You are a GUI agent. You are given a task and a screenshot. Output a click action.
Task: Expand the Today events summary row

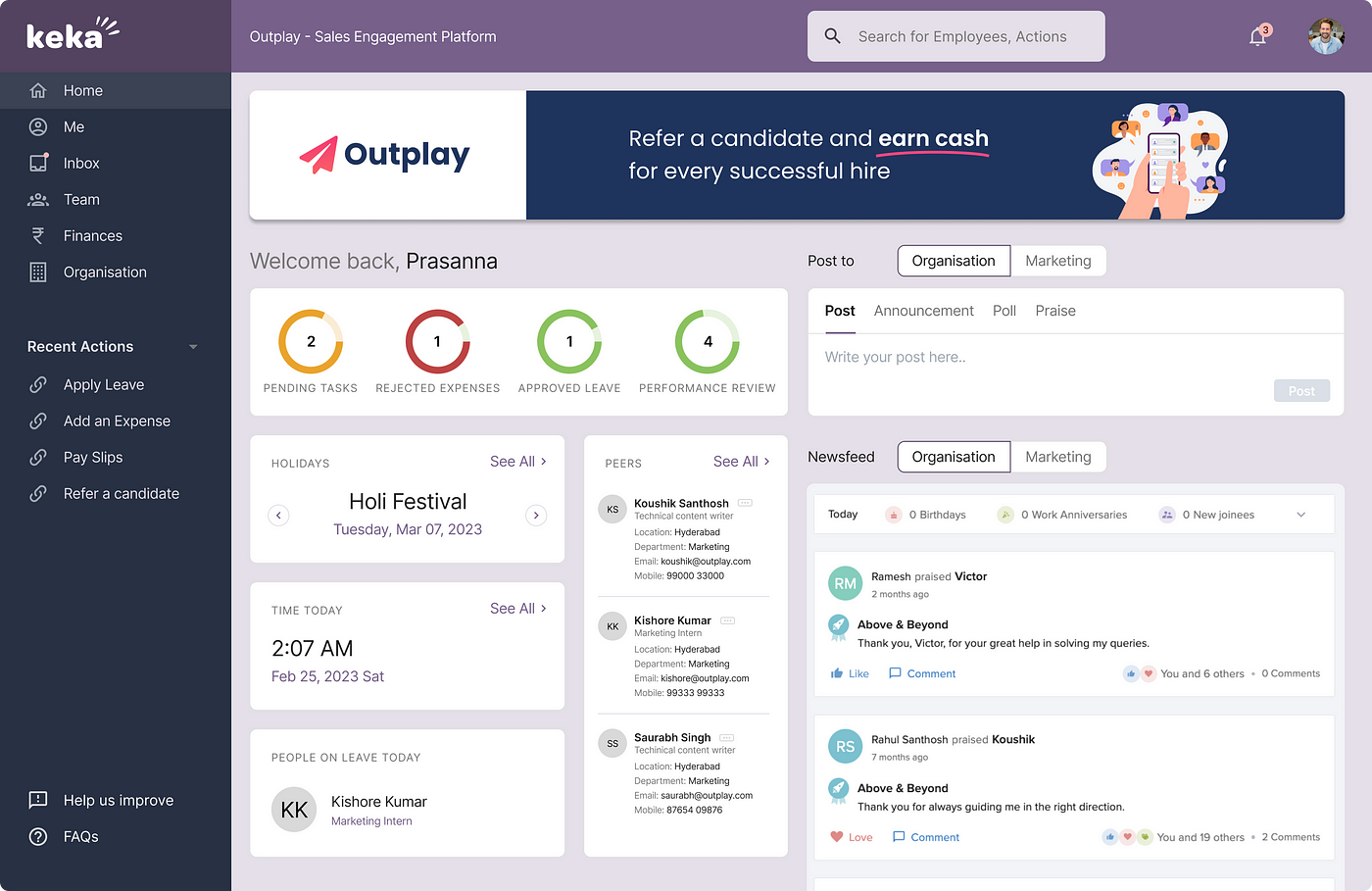(x=1300, y=515)
